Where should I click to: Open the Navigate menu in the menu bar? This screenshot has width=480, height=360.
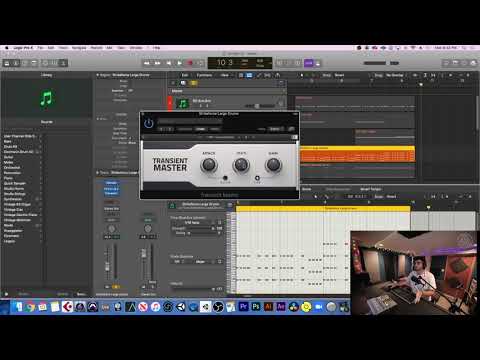(79, 48)
